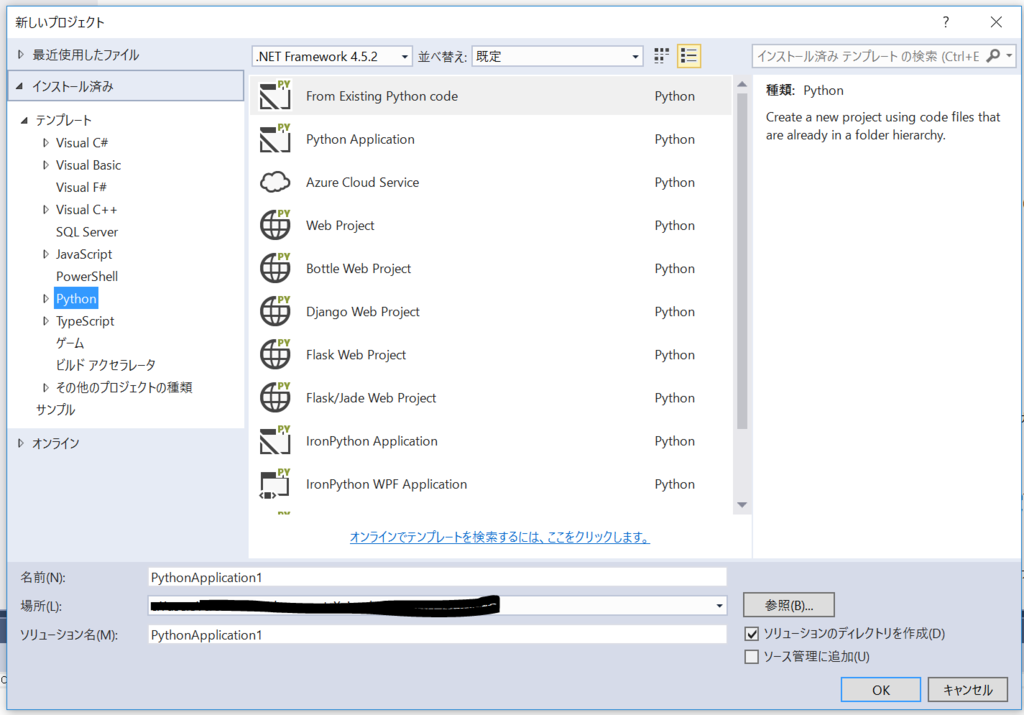Screen dimensions: 1024x715
Task: Open the search templates online link
Action: coord(500,537)
